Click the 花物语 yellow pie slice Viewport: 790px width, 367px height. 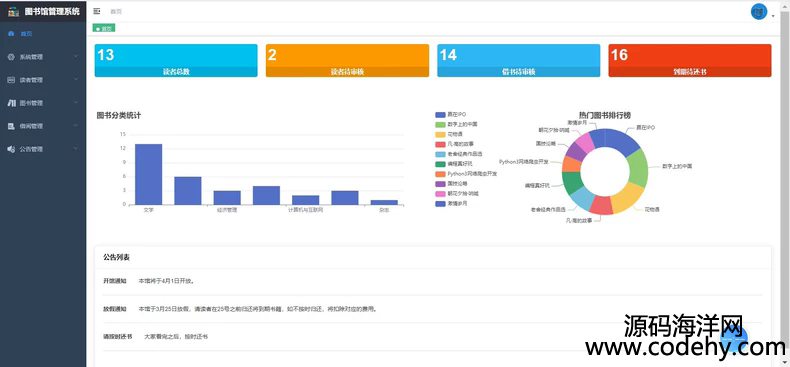tap(628, 197)
